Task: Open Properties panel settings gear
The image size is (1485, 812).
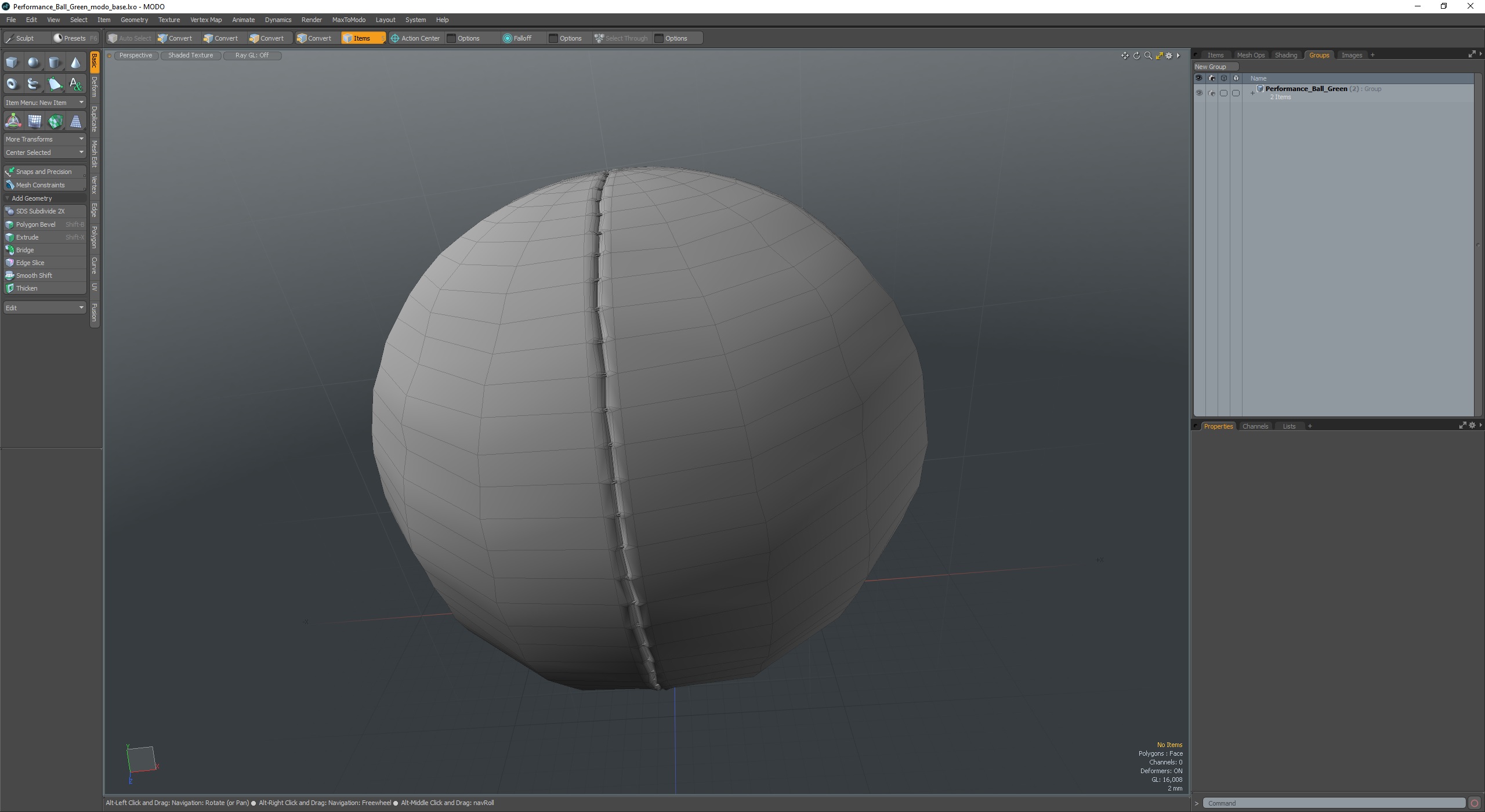Action: [x=1472, y=426]
